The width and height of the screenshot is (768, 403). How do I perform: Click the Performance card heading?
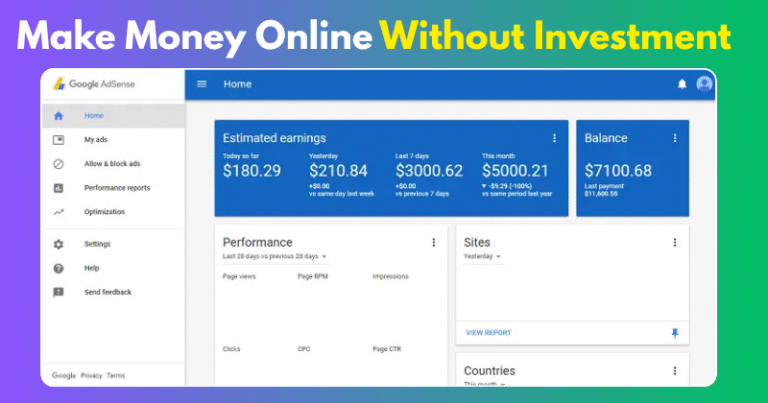coord(257,242)
